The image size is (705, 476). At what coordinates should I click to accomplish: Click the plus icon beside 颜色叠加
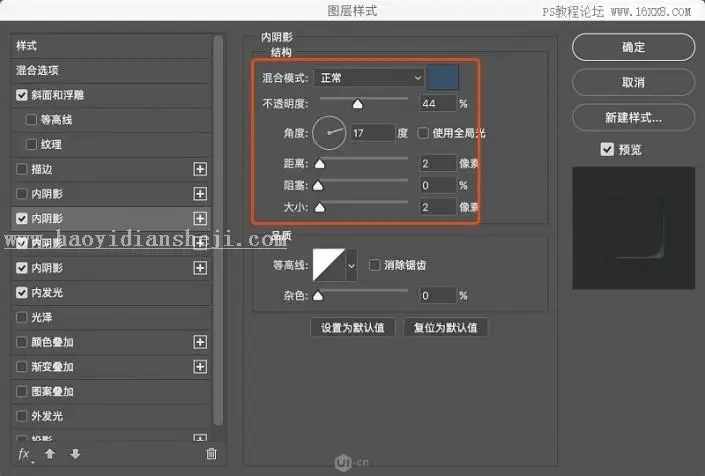point(200,342)
